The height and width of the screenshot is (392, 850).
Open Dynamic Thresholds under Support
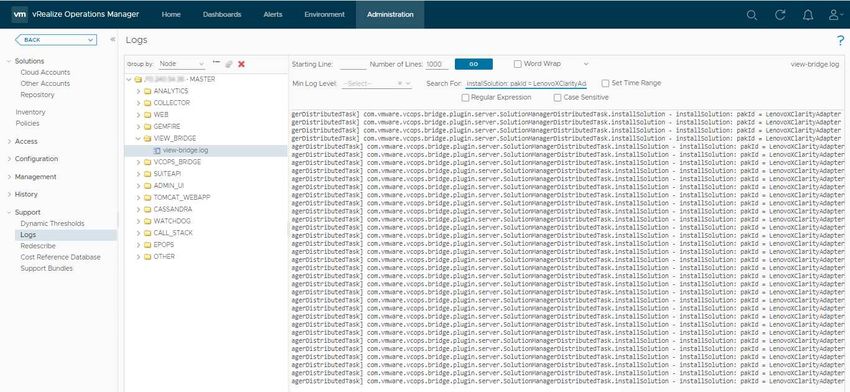(52, 223)
